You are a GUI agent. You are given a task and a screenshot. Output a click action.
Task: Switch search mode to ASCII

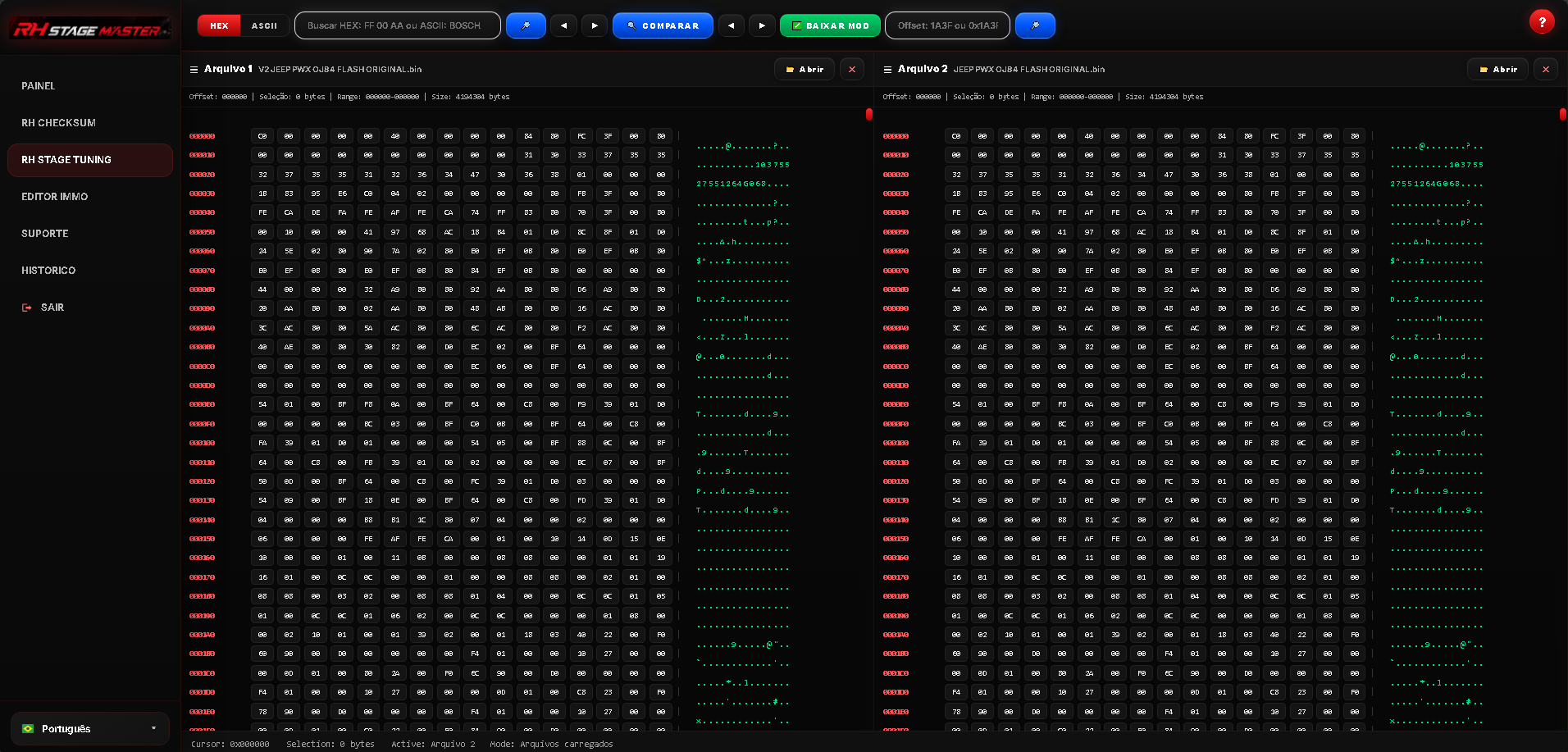[x=264, y=25]
